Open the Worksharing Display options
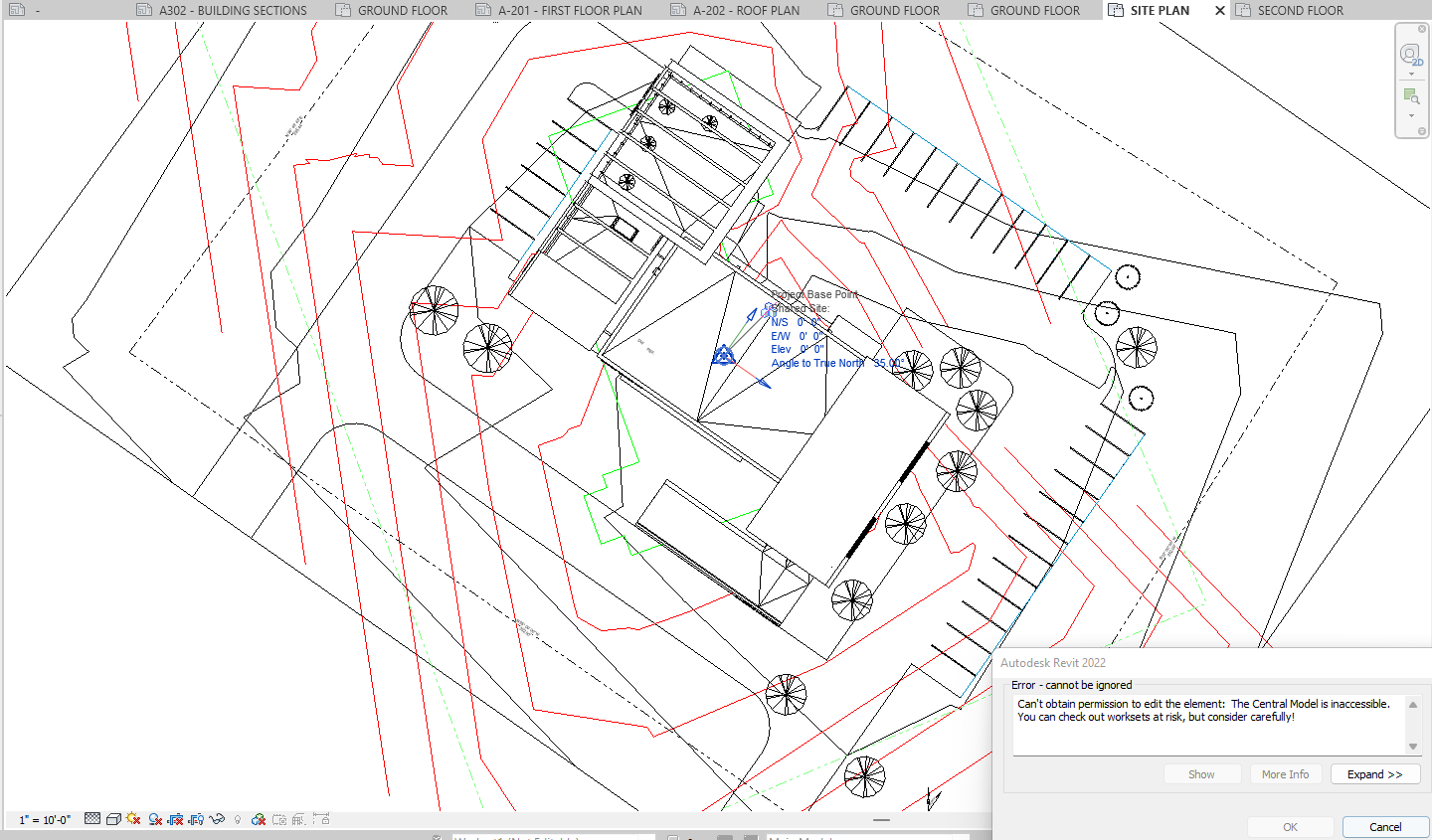 pyautogui.click(x=259, y=819)
